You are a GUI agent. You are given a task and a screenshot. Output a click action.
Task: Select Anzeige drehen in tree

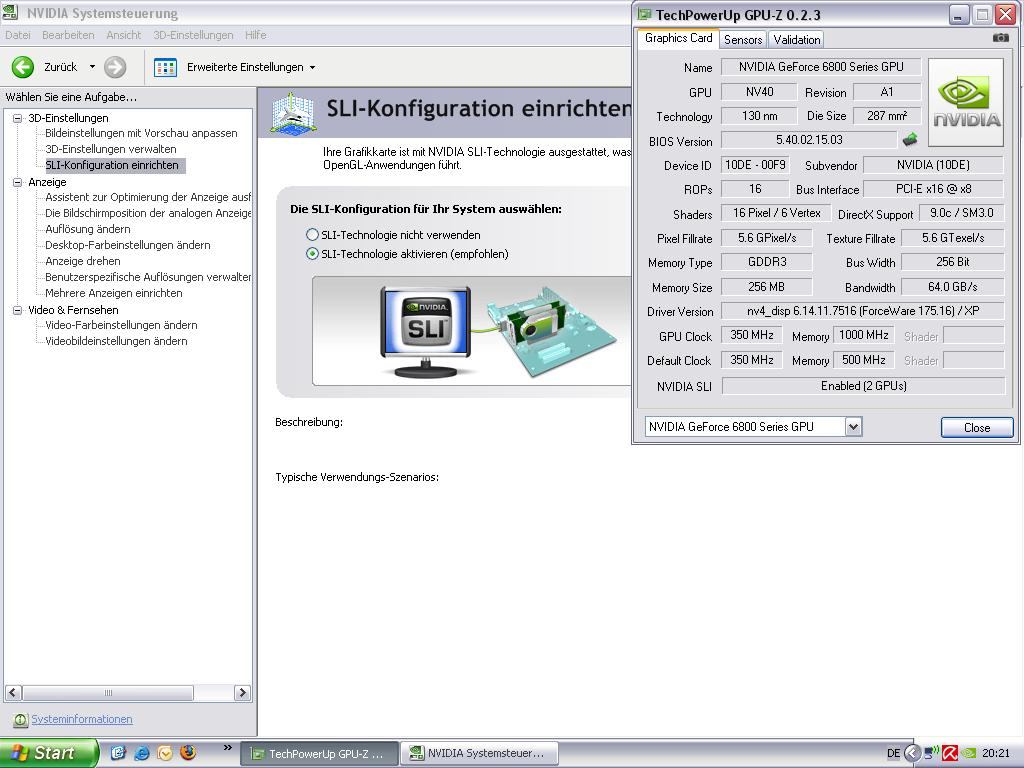pyautogui.click(x=82, y=261)
